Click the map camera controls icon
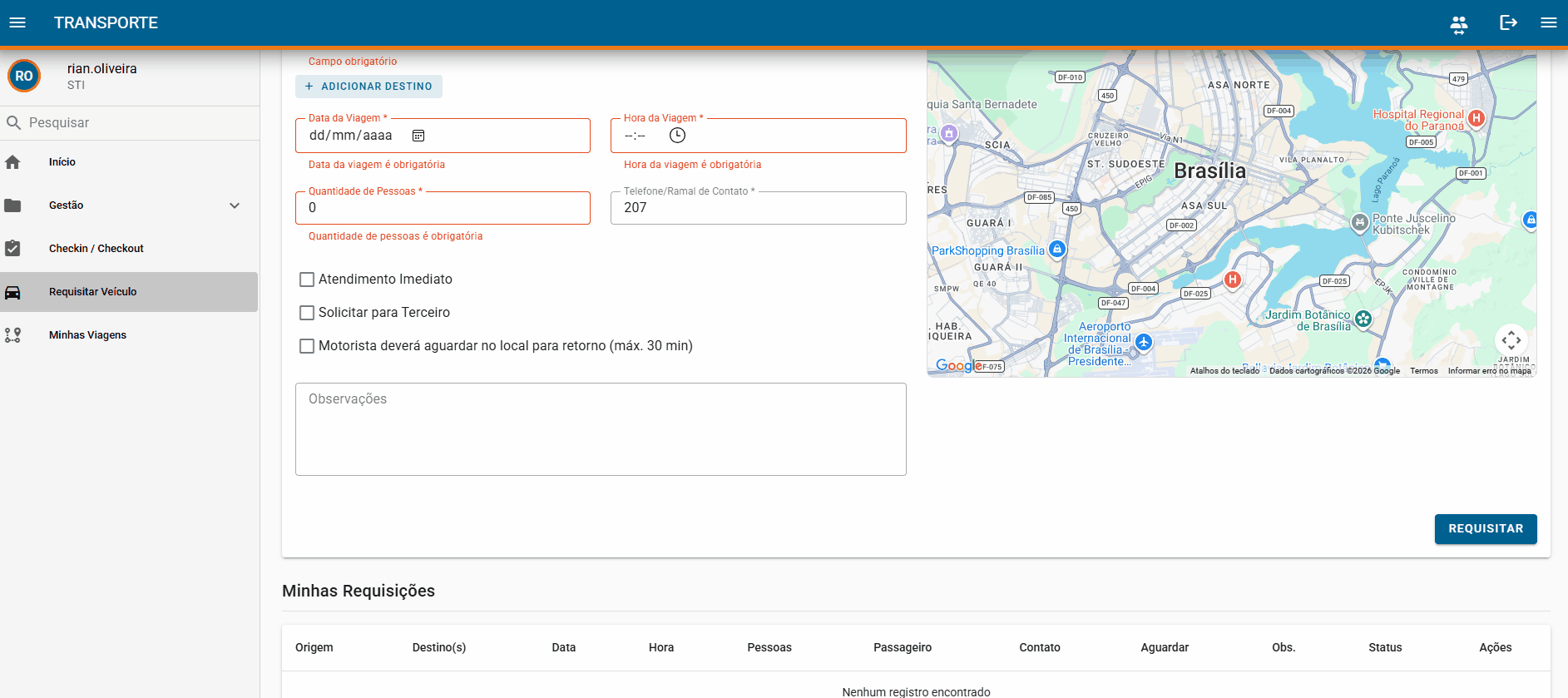The width and height of the screenshot is (1568, 698). tap(1511, 340)
